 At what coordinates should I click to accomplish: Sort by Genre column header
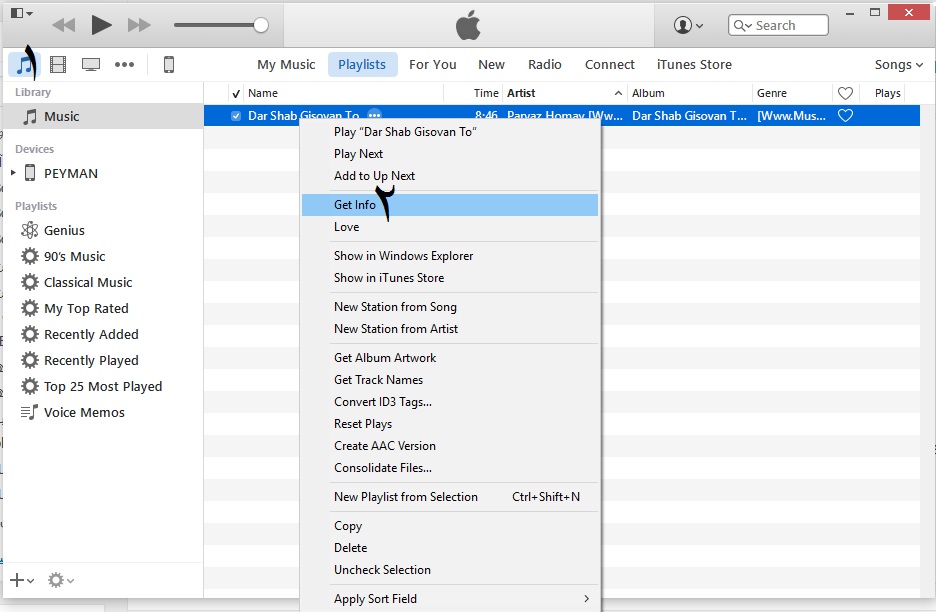792,93
